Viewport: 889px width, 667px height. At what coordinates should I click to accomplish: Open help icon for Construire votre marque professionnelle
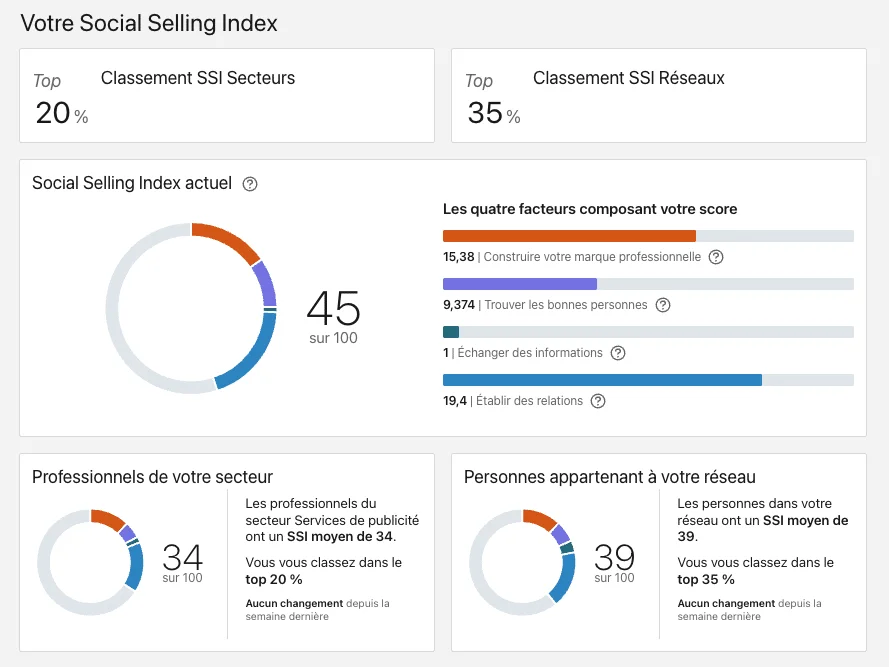(x=716, y=257)
